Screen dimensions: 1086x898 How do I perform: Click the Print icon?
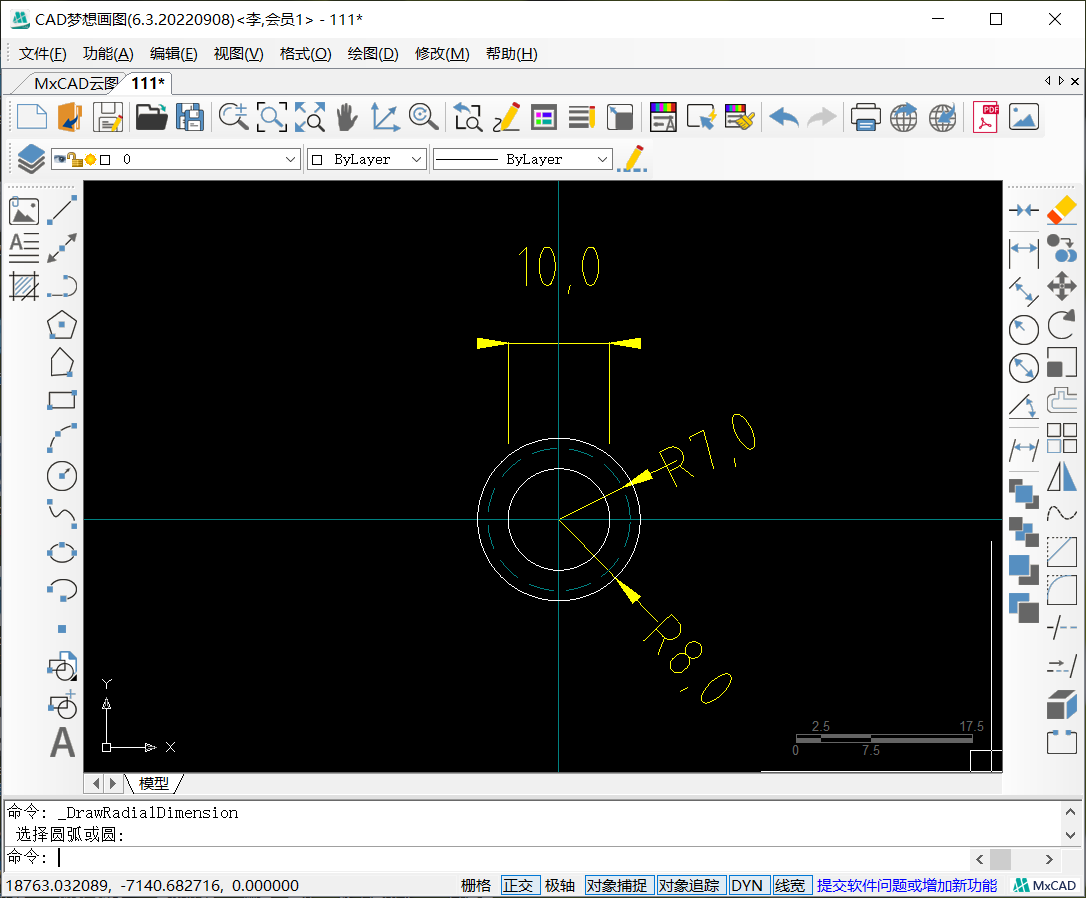pyautogui.click(x=865, y=116)
